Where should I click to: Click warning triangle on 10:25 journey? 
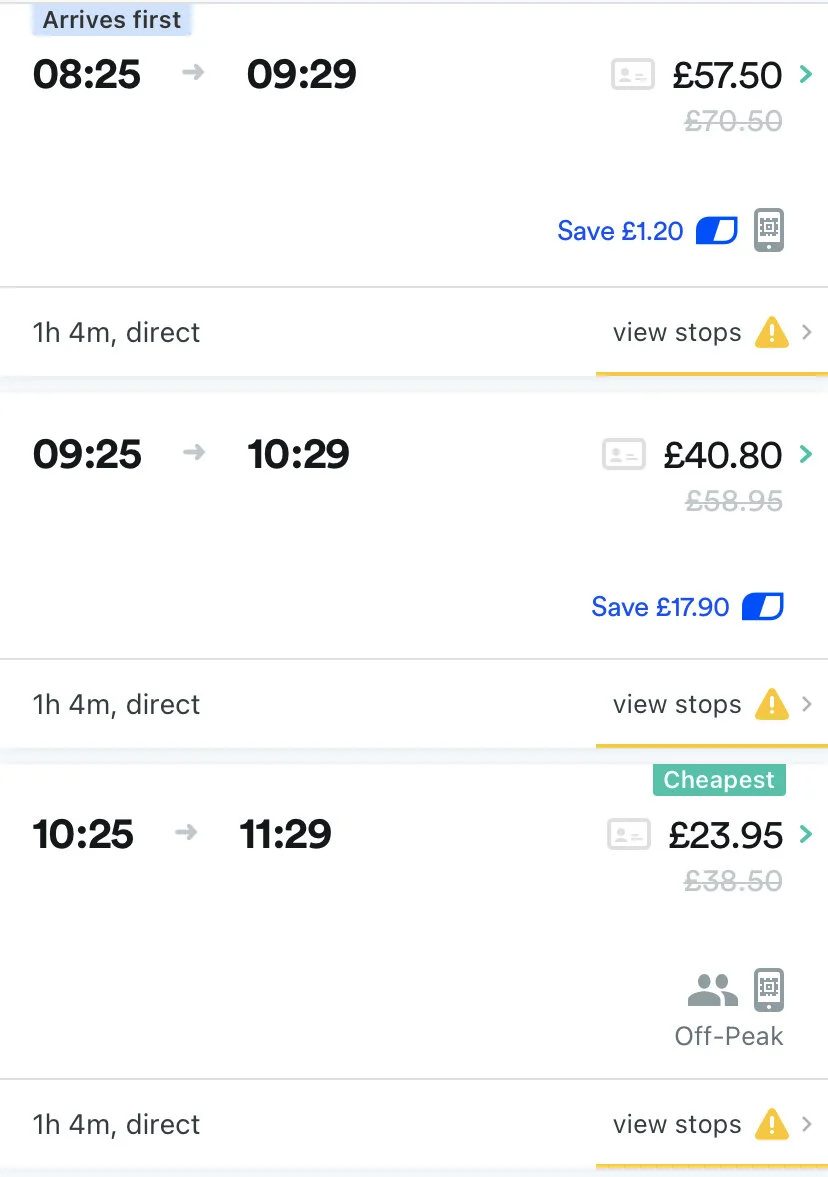click(771, 1124)
